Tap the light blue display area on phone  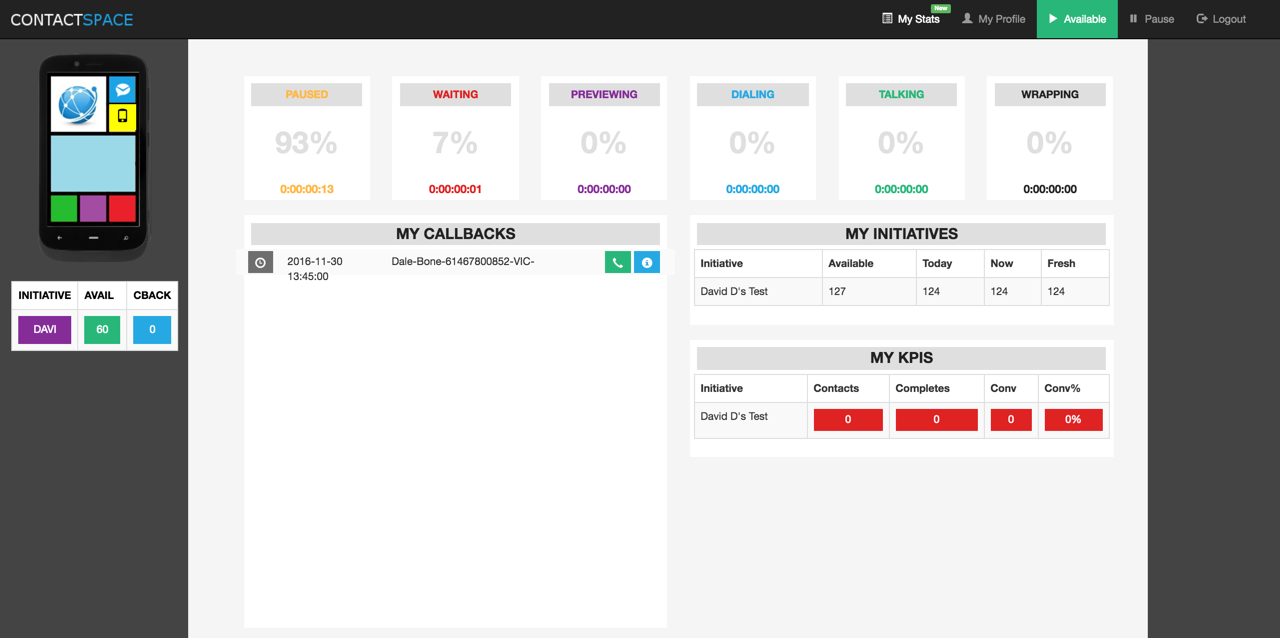pyautogui.click(x=93, y=163)
